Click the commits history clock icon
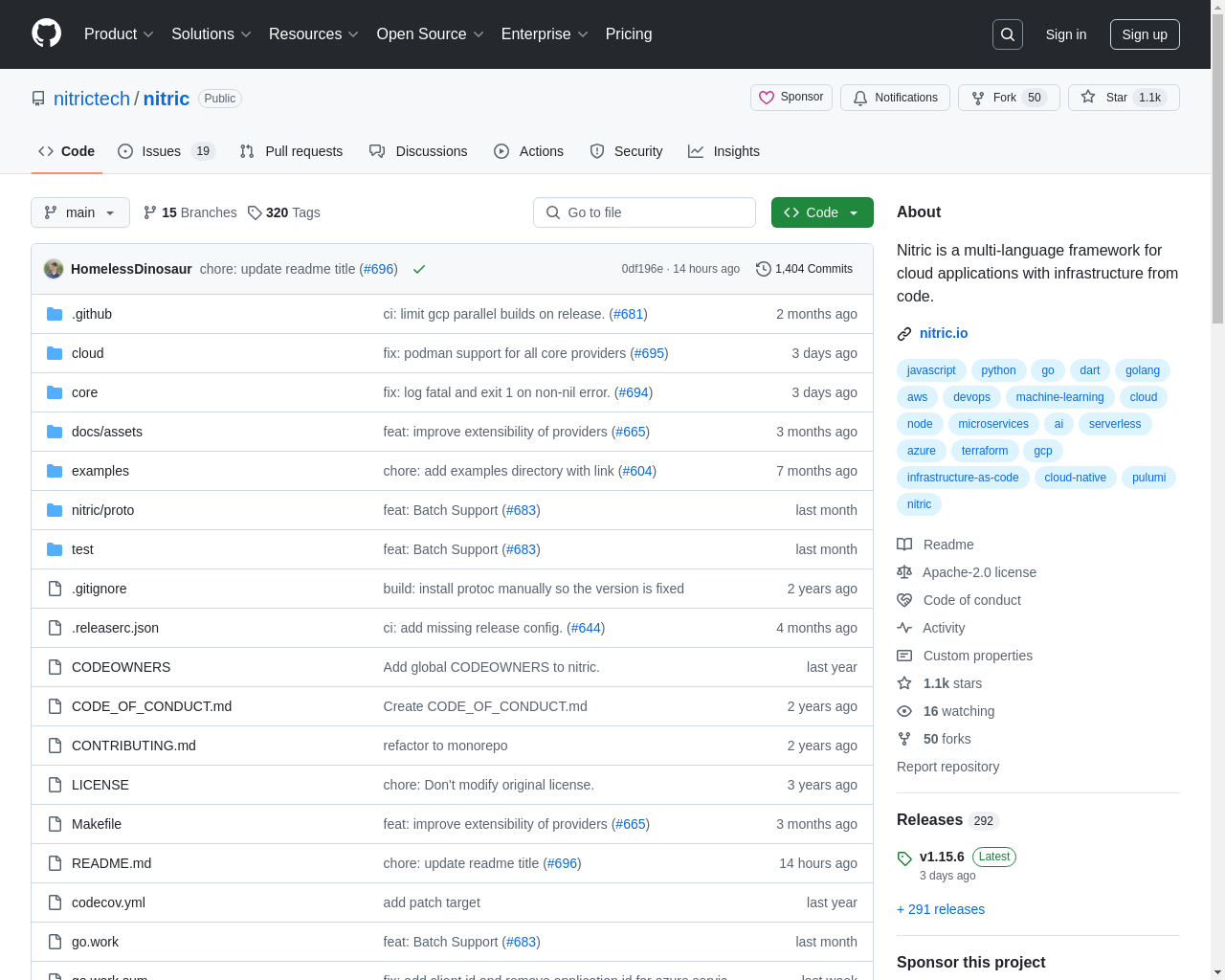1225x980 pixels. [763, 269]
